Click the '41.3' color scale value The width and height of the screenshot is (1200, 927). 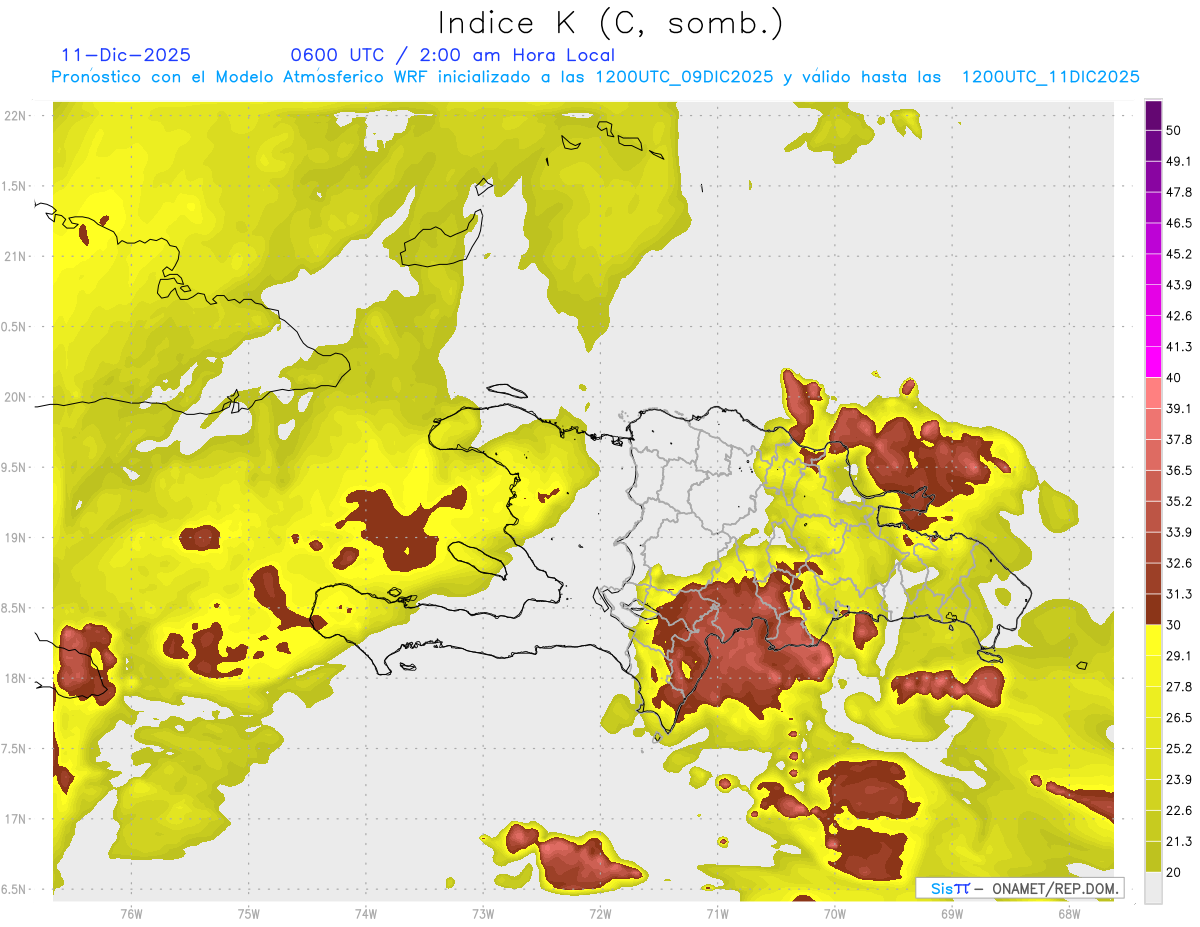(1179, 347)
